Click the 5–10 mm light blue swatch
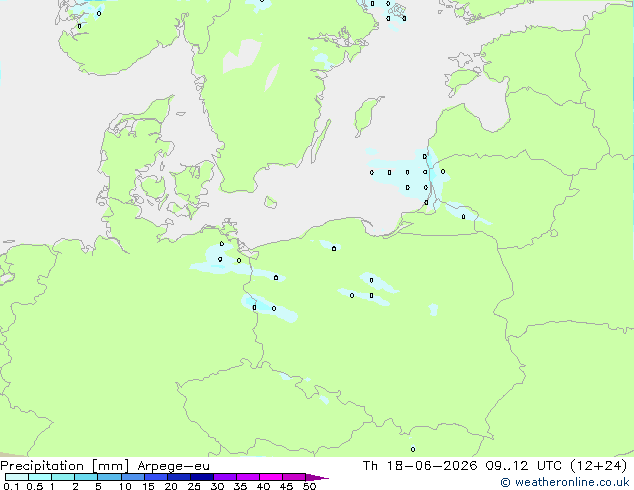 (x=109, y=477)
